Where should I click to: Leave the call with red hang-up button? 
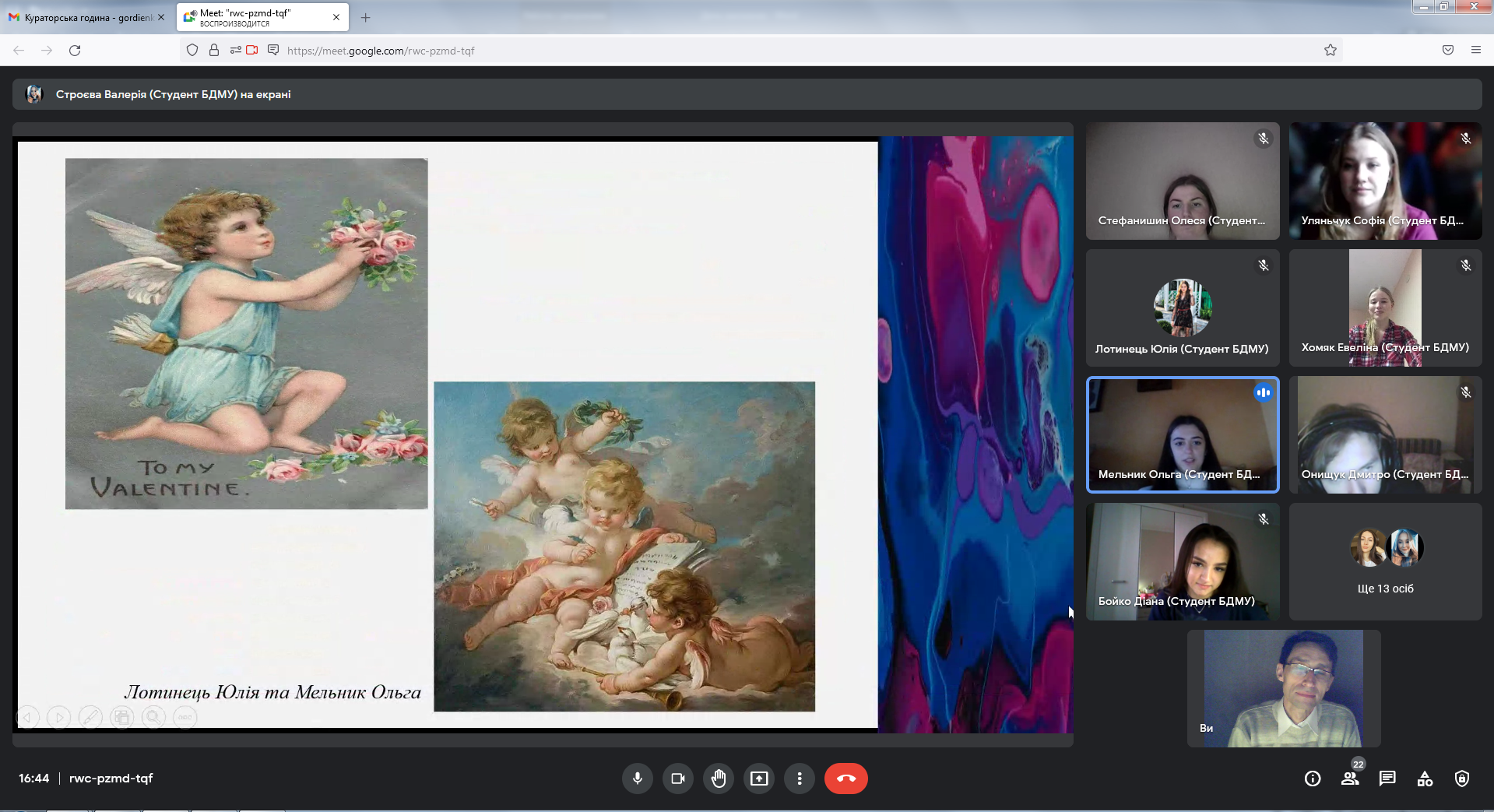click(x=846, y=779)
